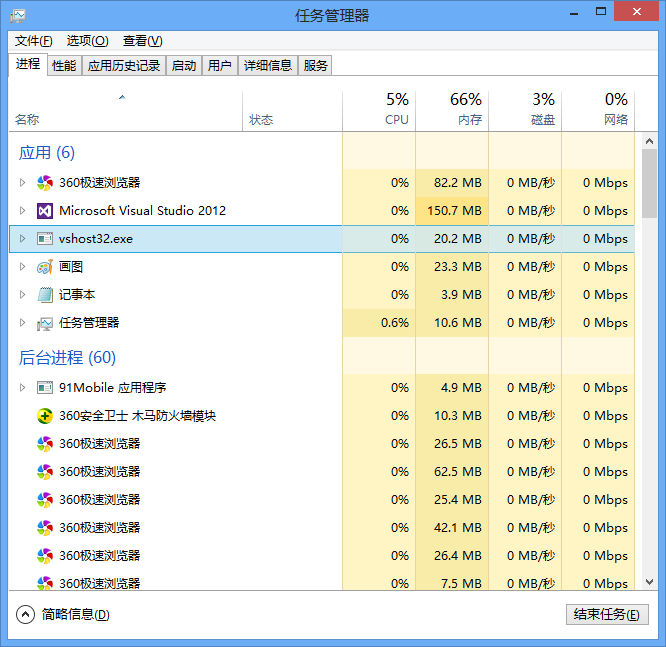Screen dimensions: 666x647
Task: Sort by the 内存 column header
Action: click(452, 111)
